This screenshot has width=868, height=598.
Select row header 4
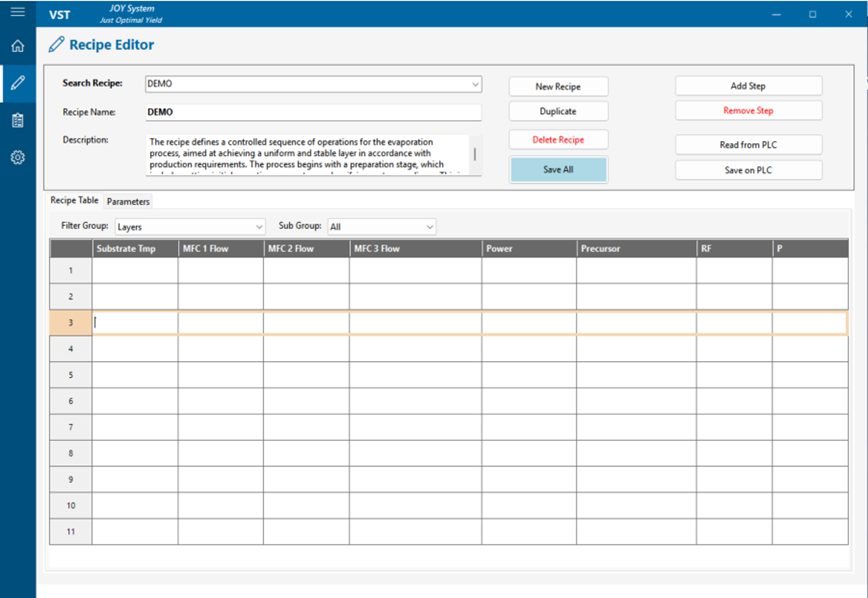71,349
